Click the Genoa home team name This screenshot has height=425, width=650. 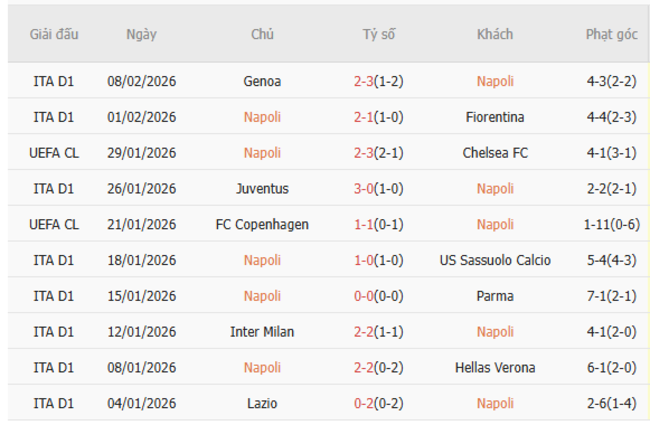point(262,81)
